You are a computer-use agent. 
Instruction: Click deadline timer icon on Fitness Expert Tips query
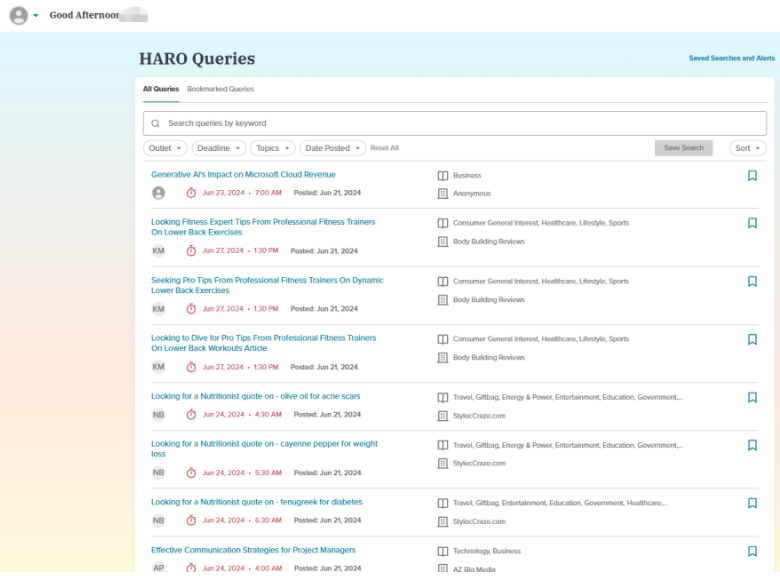(191, 251)
